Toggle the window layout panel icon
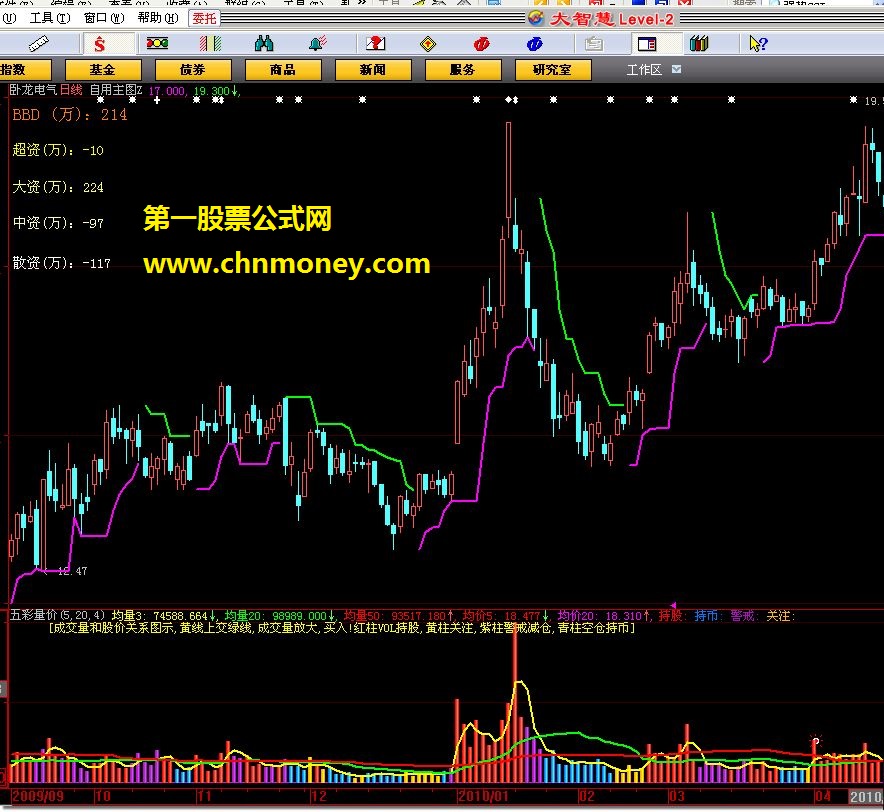The height and width of the screenshot is (812, 884). pyautogui.click(x=647, y=43)
